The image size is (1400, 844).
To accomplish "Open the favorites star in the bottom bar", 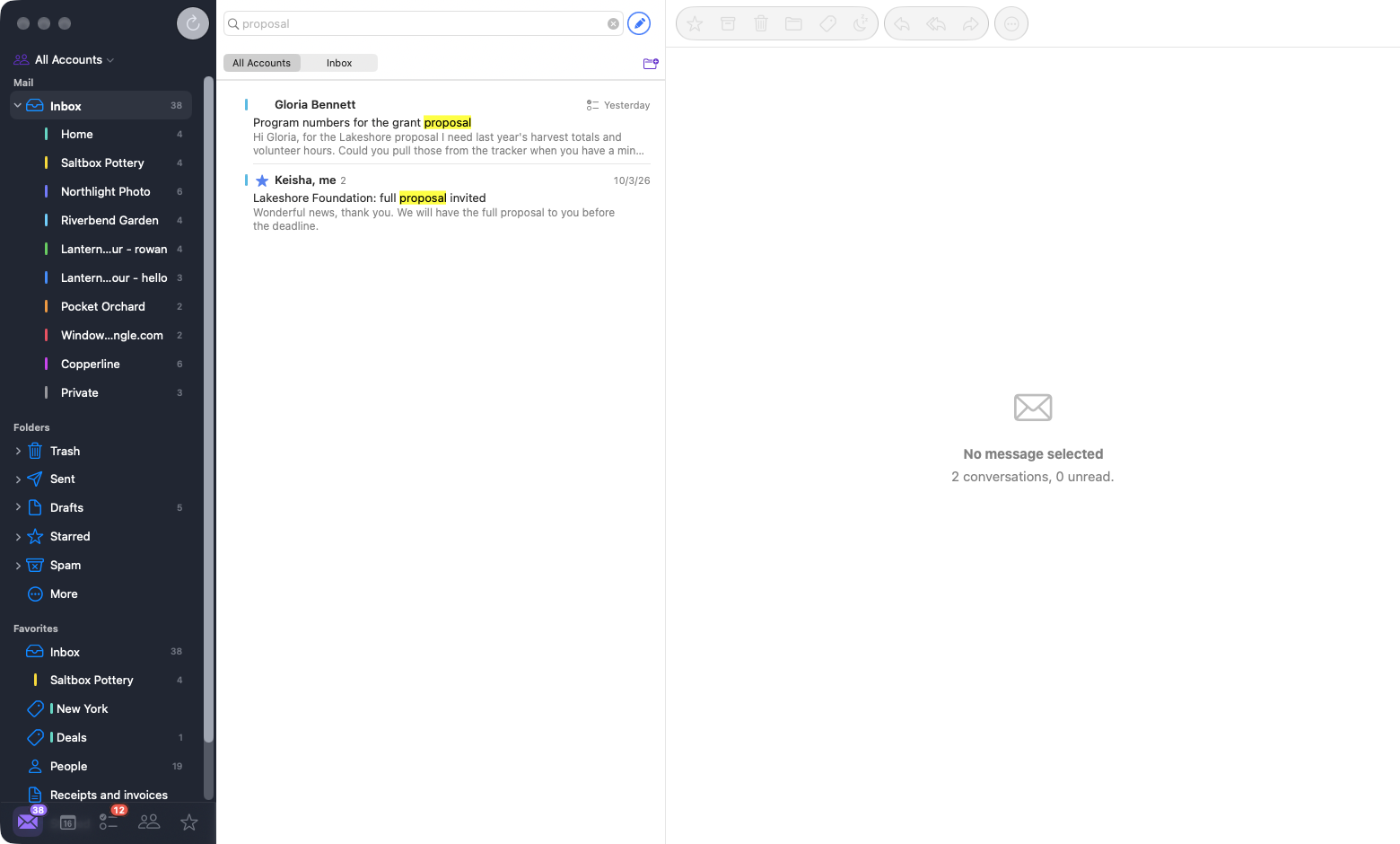I will point(189,822).
